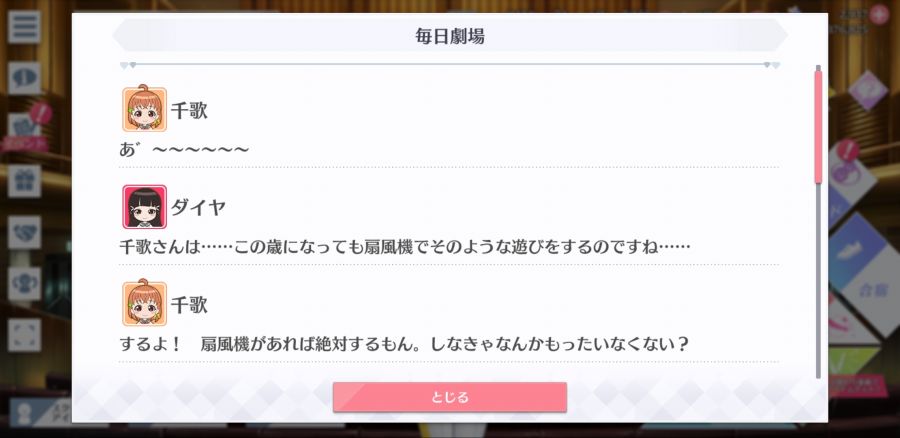Click the とじる close button

point(449,397)
